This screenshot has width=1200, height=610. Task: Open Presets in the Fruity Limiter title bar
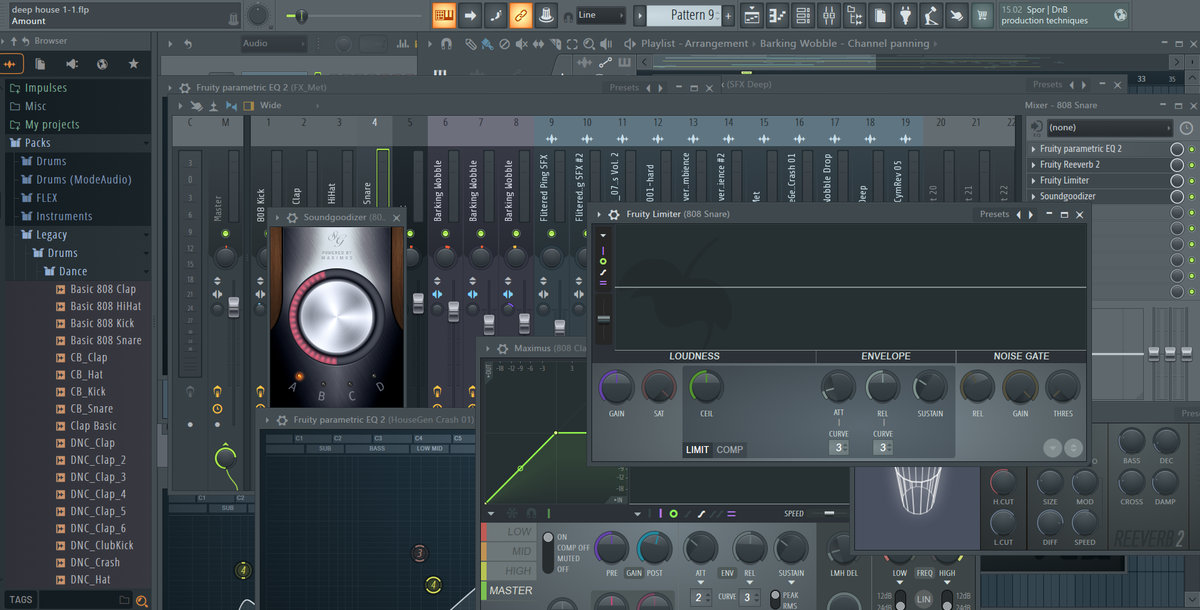pyautogui.click(x=994, y=214)
